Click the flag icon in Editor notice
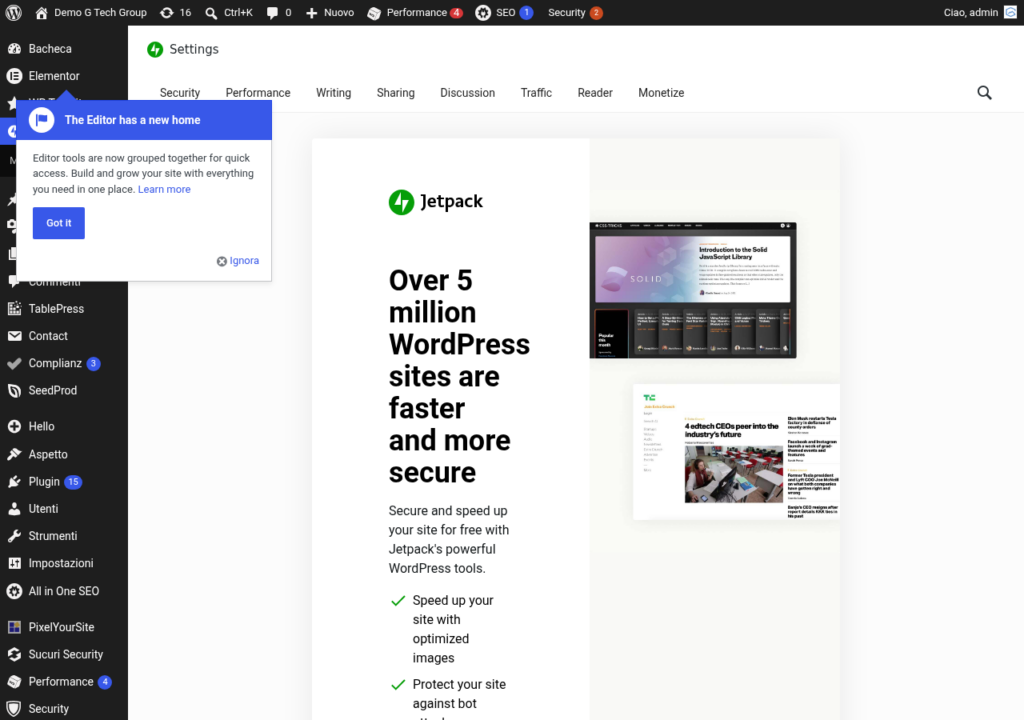The width and height of the screenshot is (1024, 720). [42, 120]
